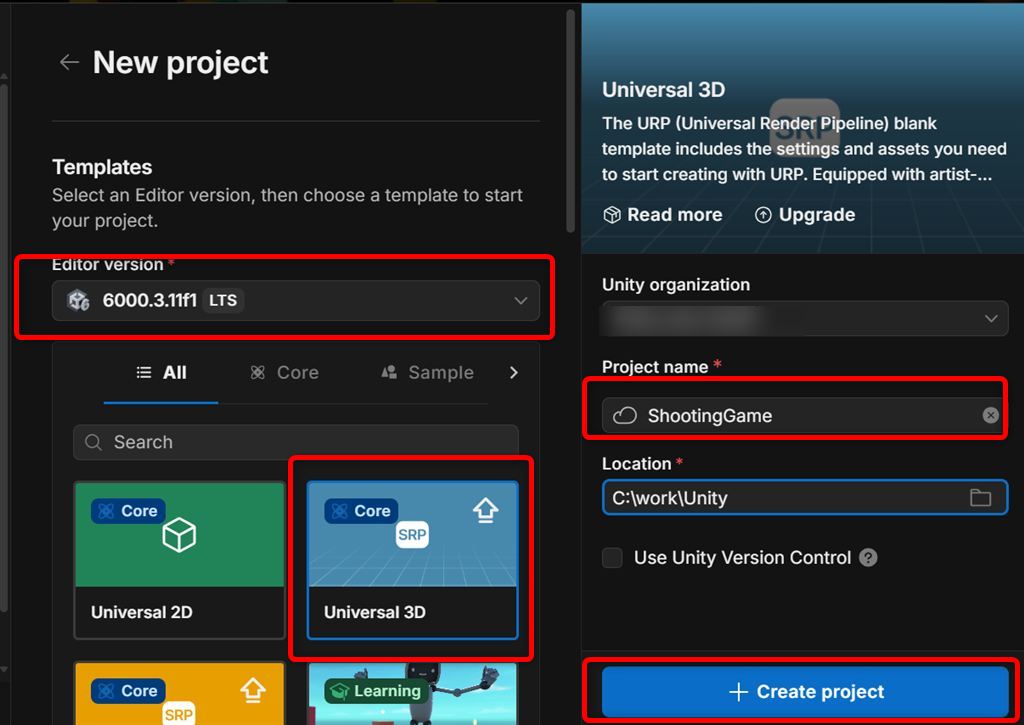Open help icon next to Unity Version Control
The height and width of the screenshot is (725, 1024).
coord(868,558)
